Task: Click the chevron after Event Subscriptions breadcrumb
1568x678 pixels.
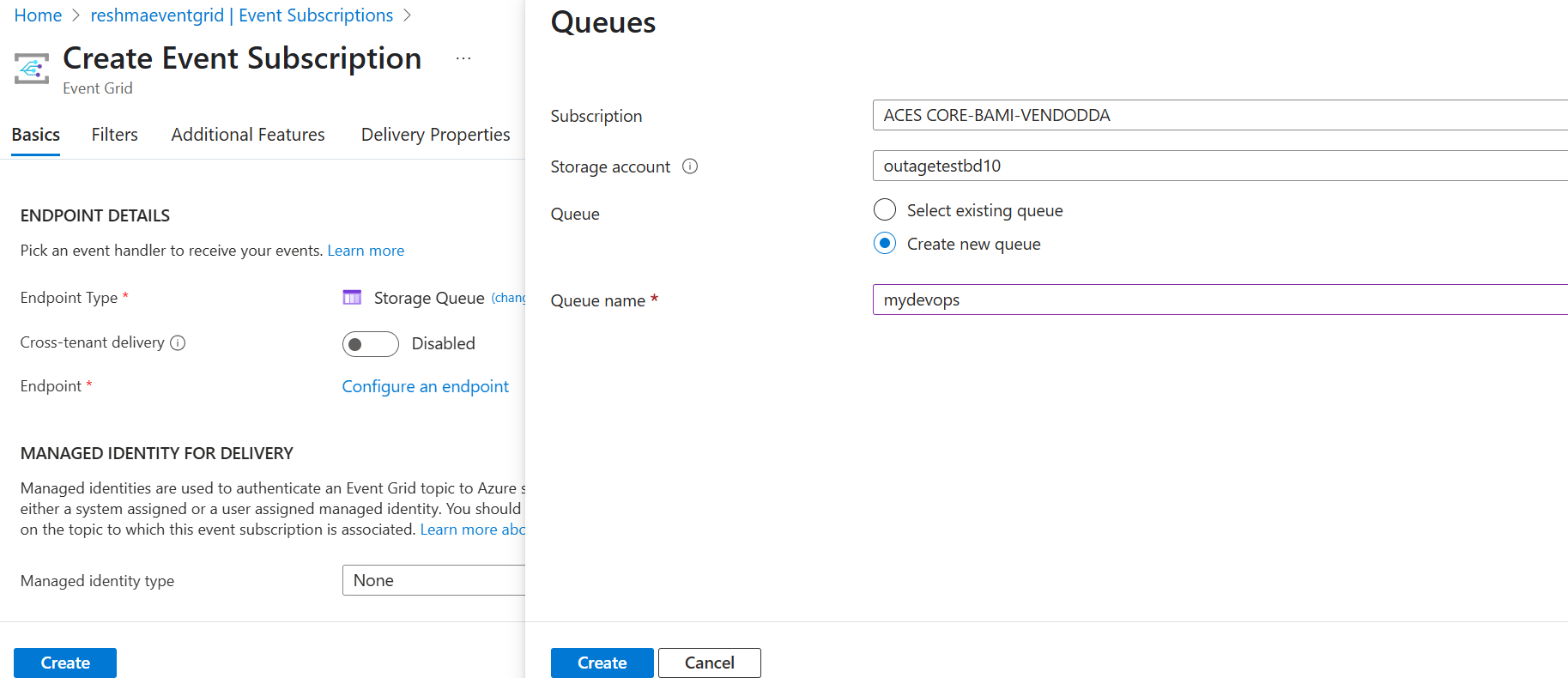Action: click(407, 15)
